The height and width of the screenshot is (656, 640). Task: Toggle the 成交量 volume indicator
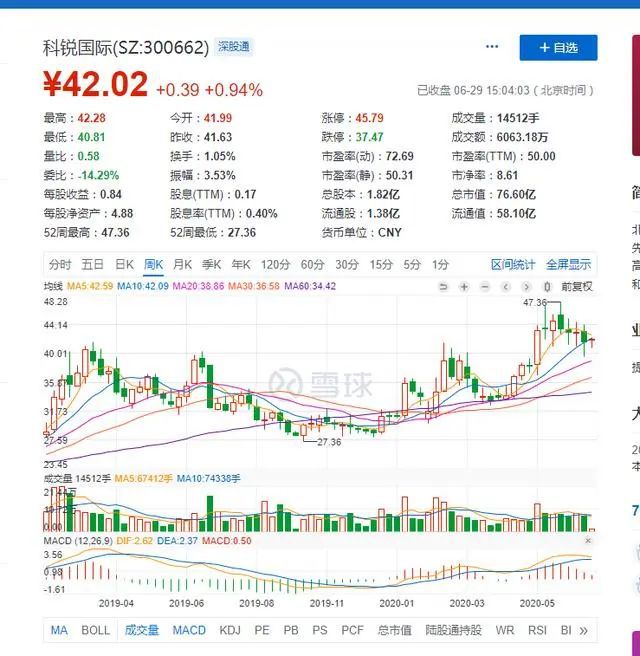pyautogui.click(x=141, y=630)
